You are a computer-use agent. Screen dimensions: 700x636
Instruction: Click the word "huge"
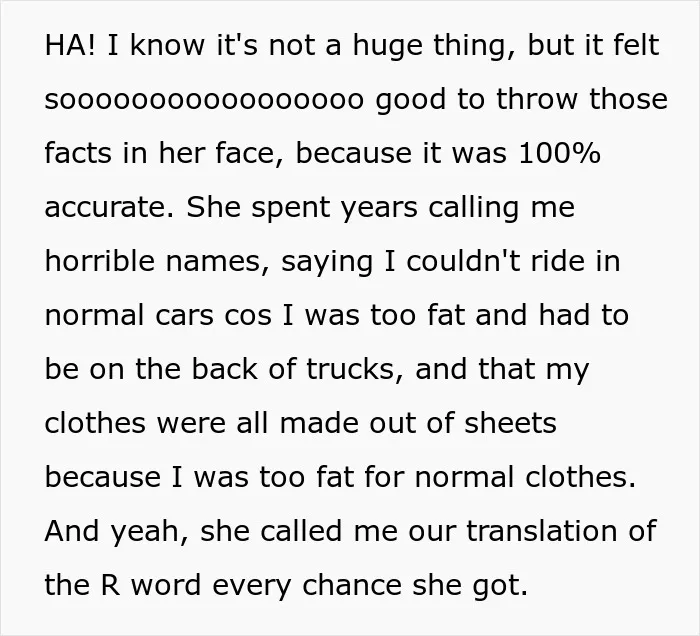click(388, 47)
